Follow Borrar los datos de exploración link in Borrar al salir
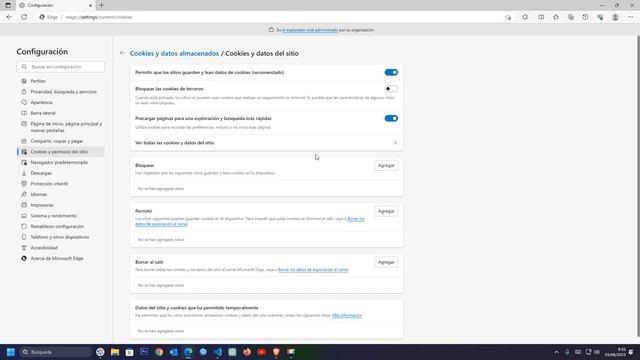 pyautogui.click(x=313, y=270)
